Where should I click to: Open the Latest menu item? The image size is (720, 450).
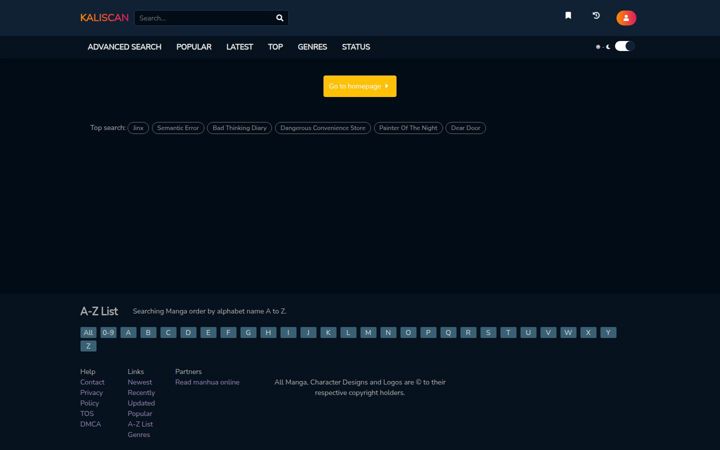pos(239,47)
